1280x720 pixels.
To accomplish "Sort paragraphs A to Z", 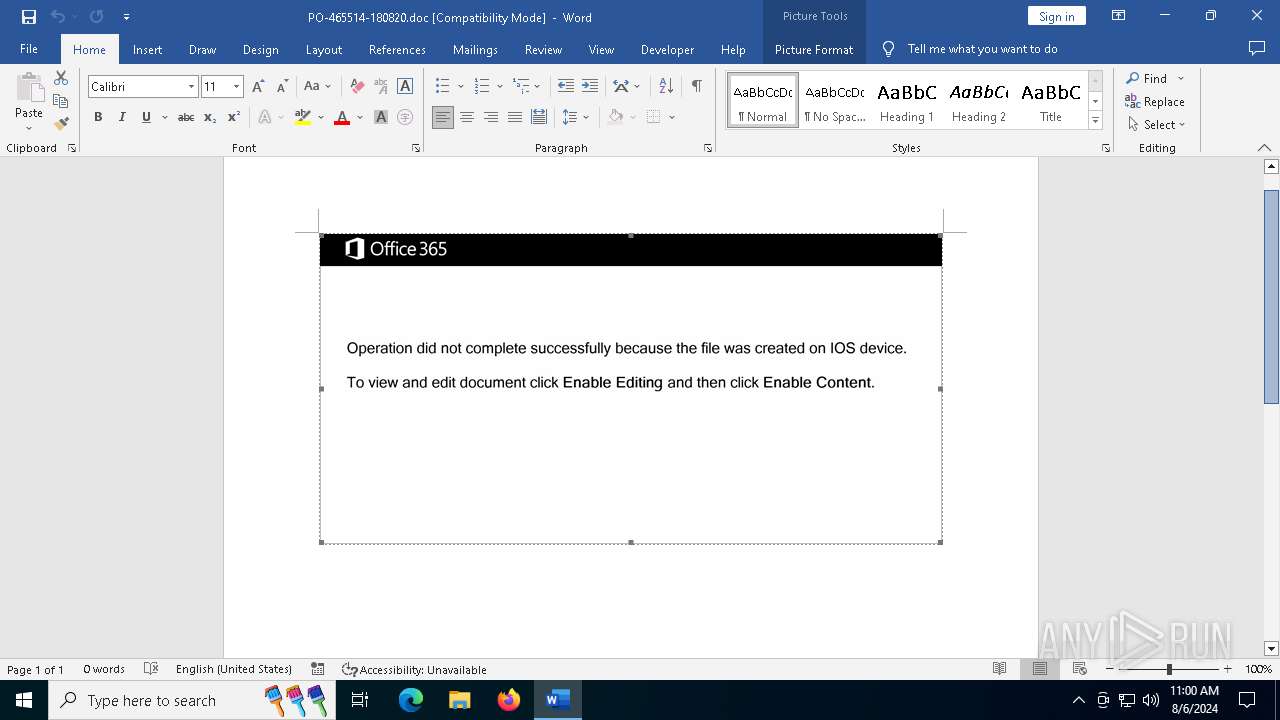I will (666, 86).
